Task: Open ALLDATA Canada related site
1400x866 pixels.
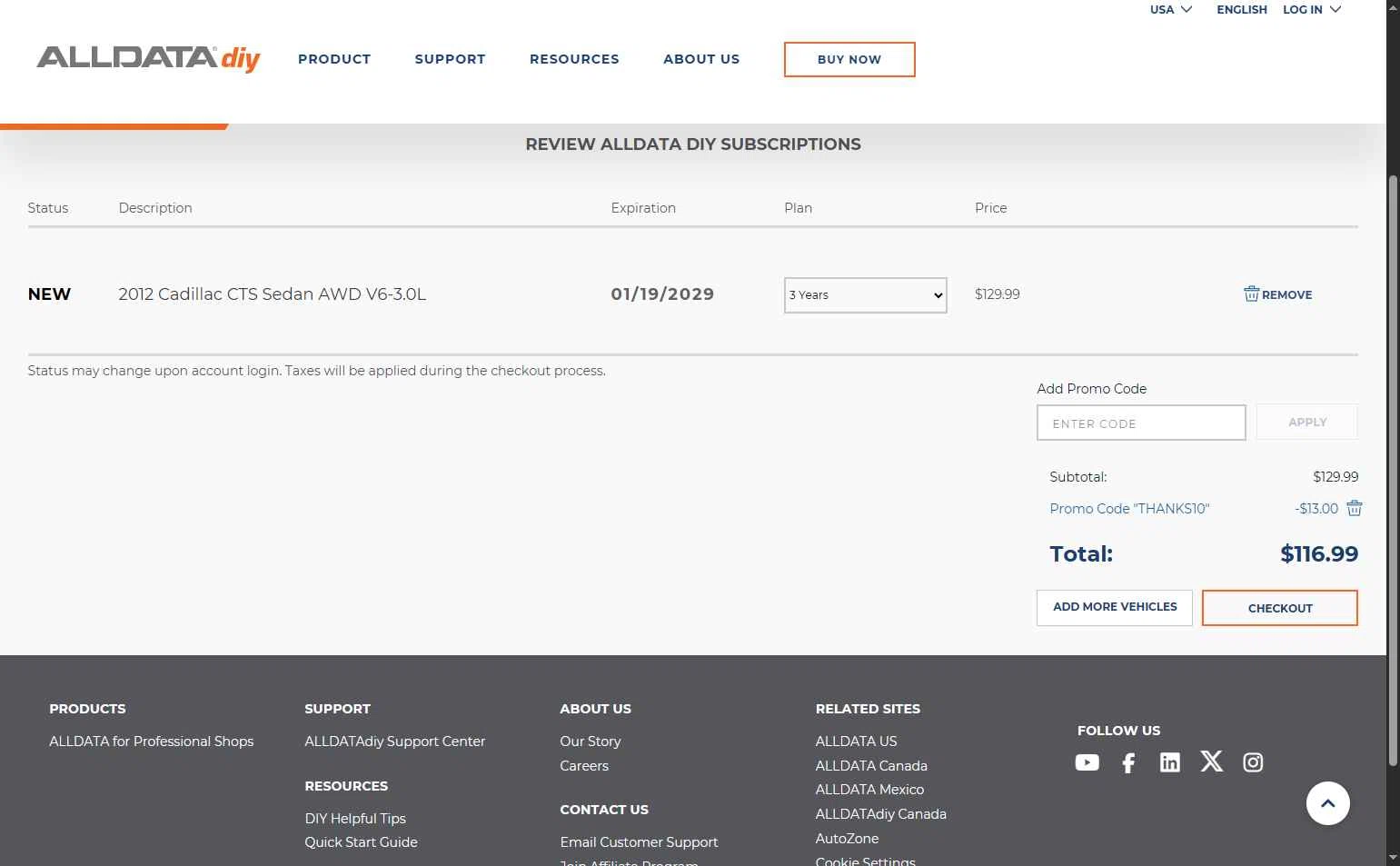Action: click(871, 766)
